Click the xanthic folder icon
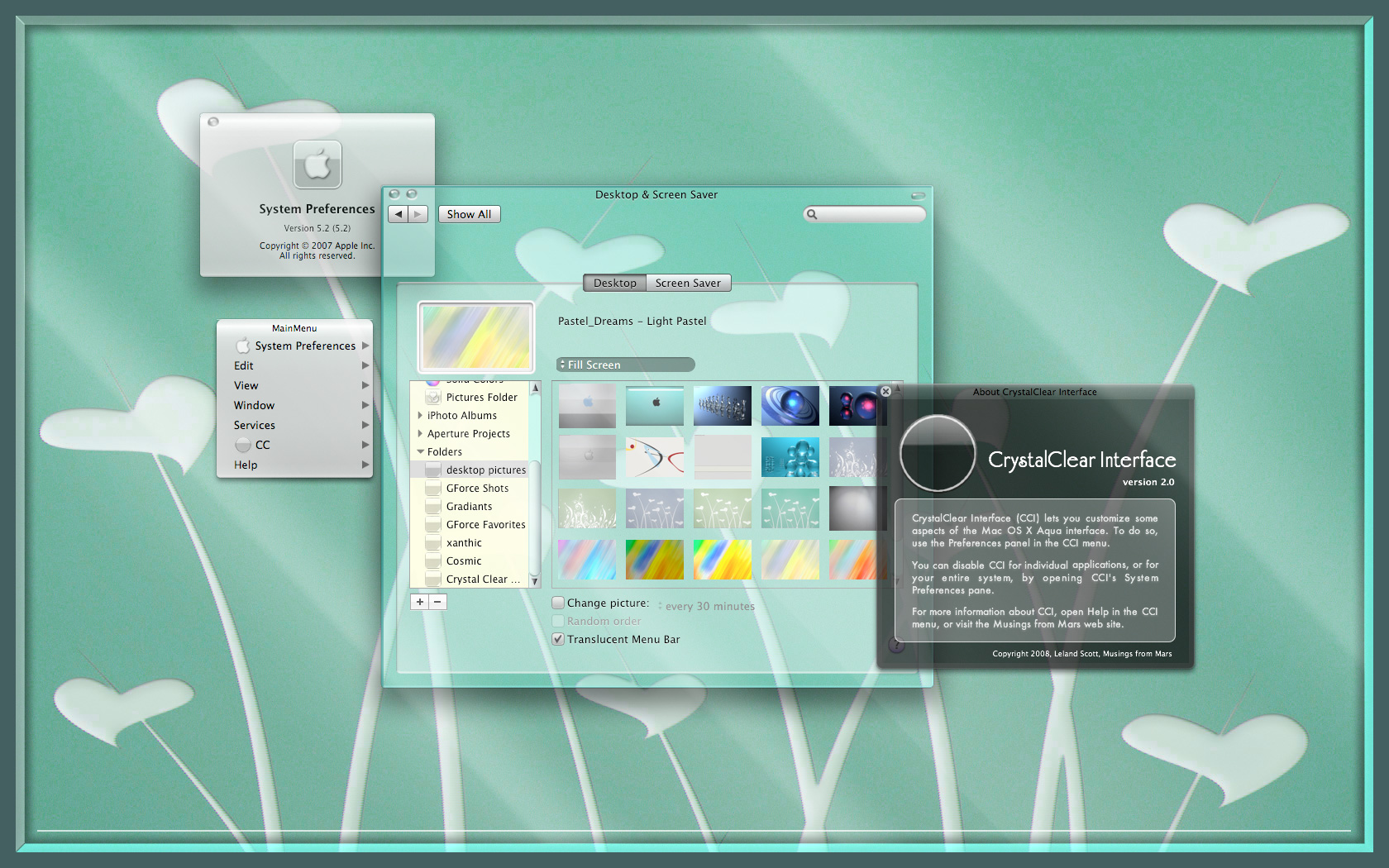The height and width of the screenshot is (868, 1389). (433, 543)
